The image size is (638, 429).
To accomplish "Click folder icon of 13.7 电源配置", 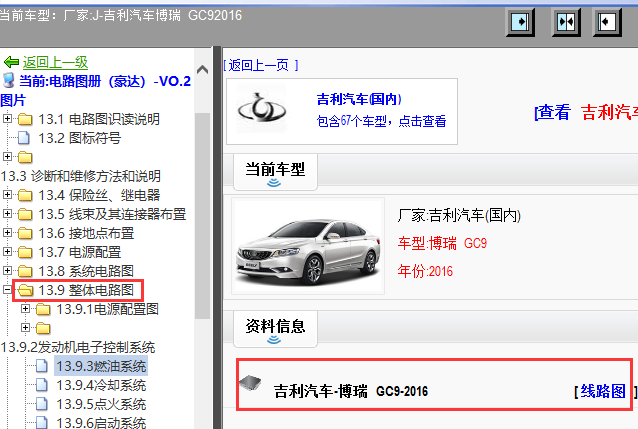I will pyautogui.click(x=25, y=252).
